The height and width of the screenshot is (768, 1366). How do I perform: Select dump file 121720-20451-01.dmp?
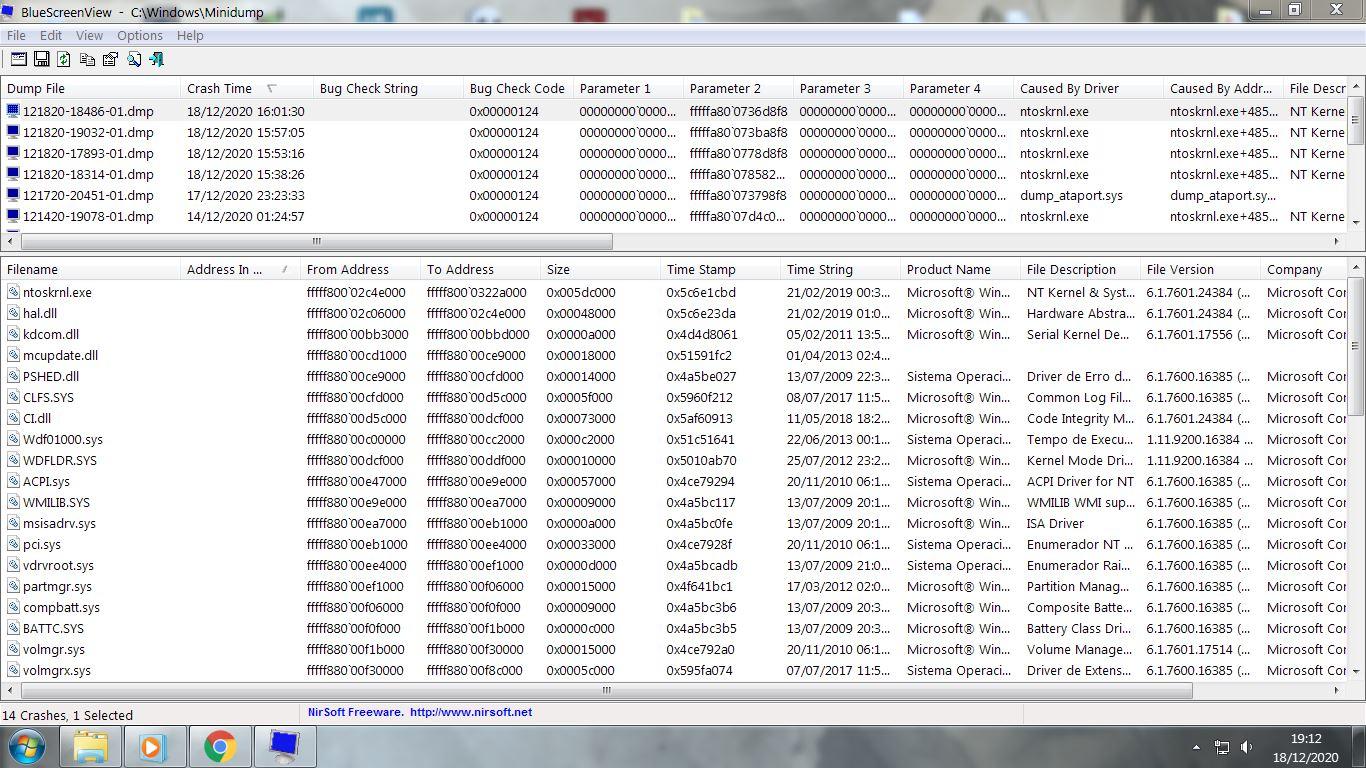click(x=88, y=195)
